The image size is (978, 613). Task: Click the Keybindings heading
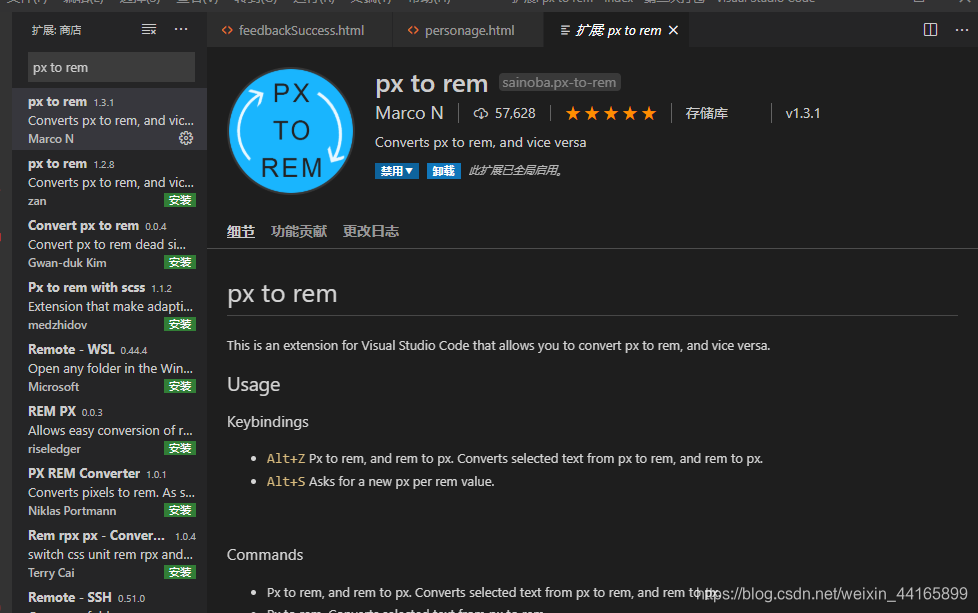268,422
